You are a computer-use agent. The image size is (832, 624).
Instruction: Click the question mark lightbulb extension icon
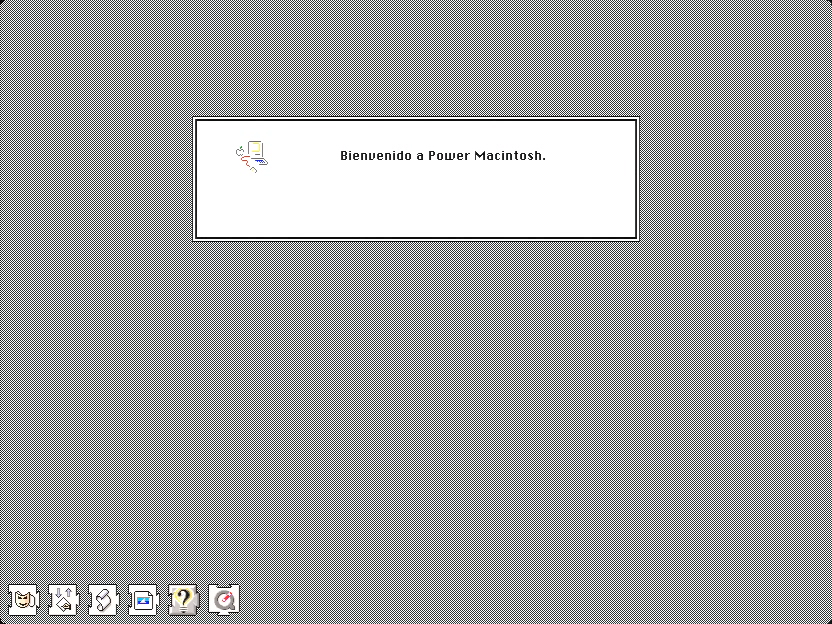coord(184,600)
